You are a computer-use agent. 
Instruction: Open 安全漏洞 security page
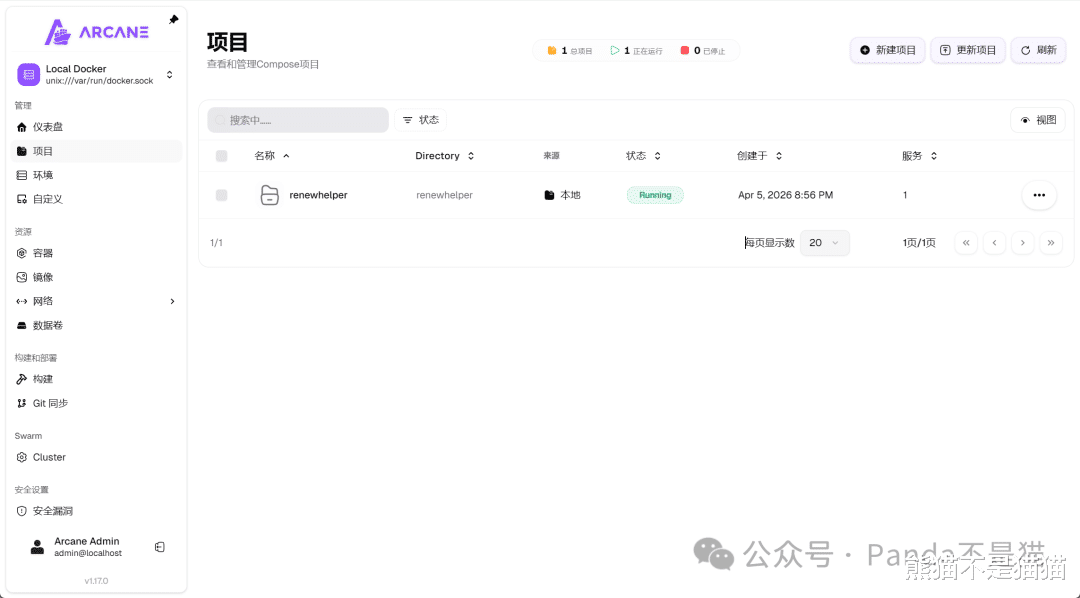(x=96, y=511)
